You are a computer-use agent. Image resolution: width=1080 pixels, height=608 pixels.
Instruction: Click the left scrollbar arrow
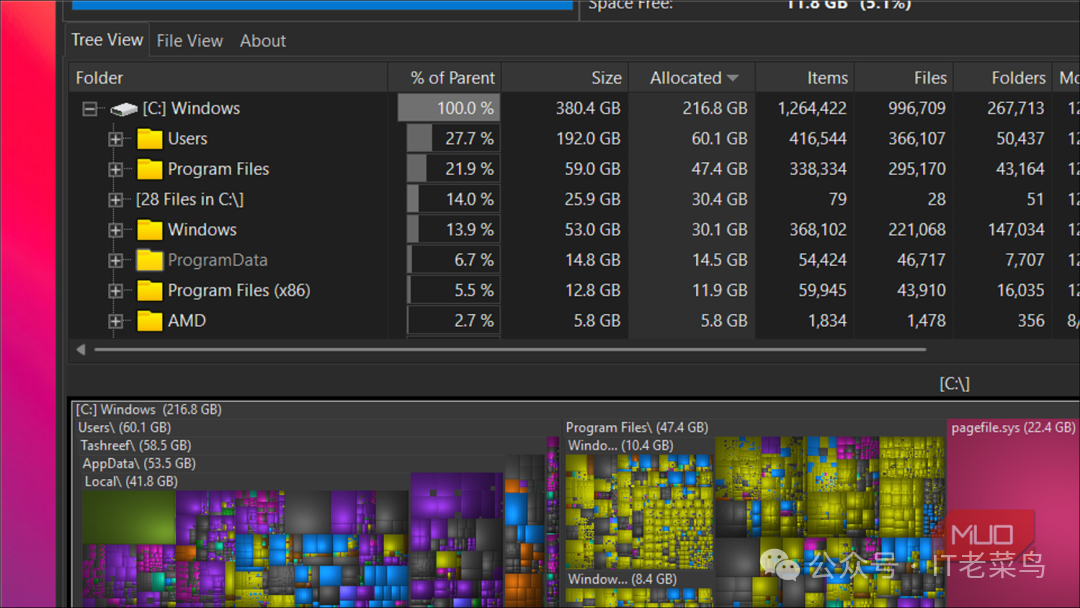click(x=80, y=350)
